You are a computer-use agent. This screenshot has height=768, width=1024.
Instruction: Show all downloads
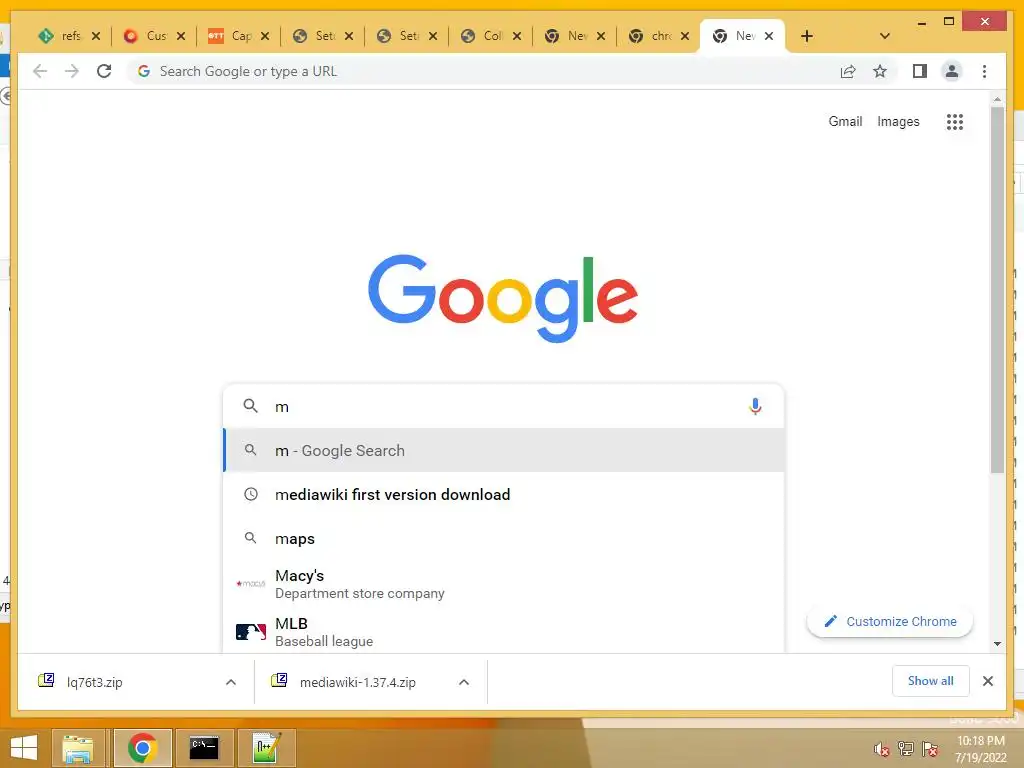pyautogui.click(x=931, y=680)
